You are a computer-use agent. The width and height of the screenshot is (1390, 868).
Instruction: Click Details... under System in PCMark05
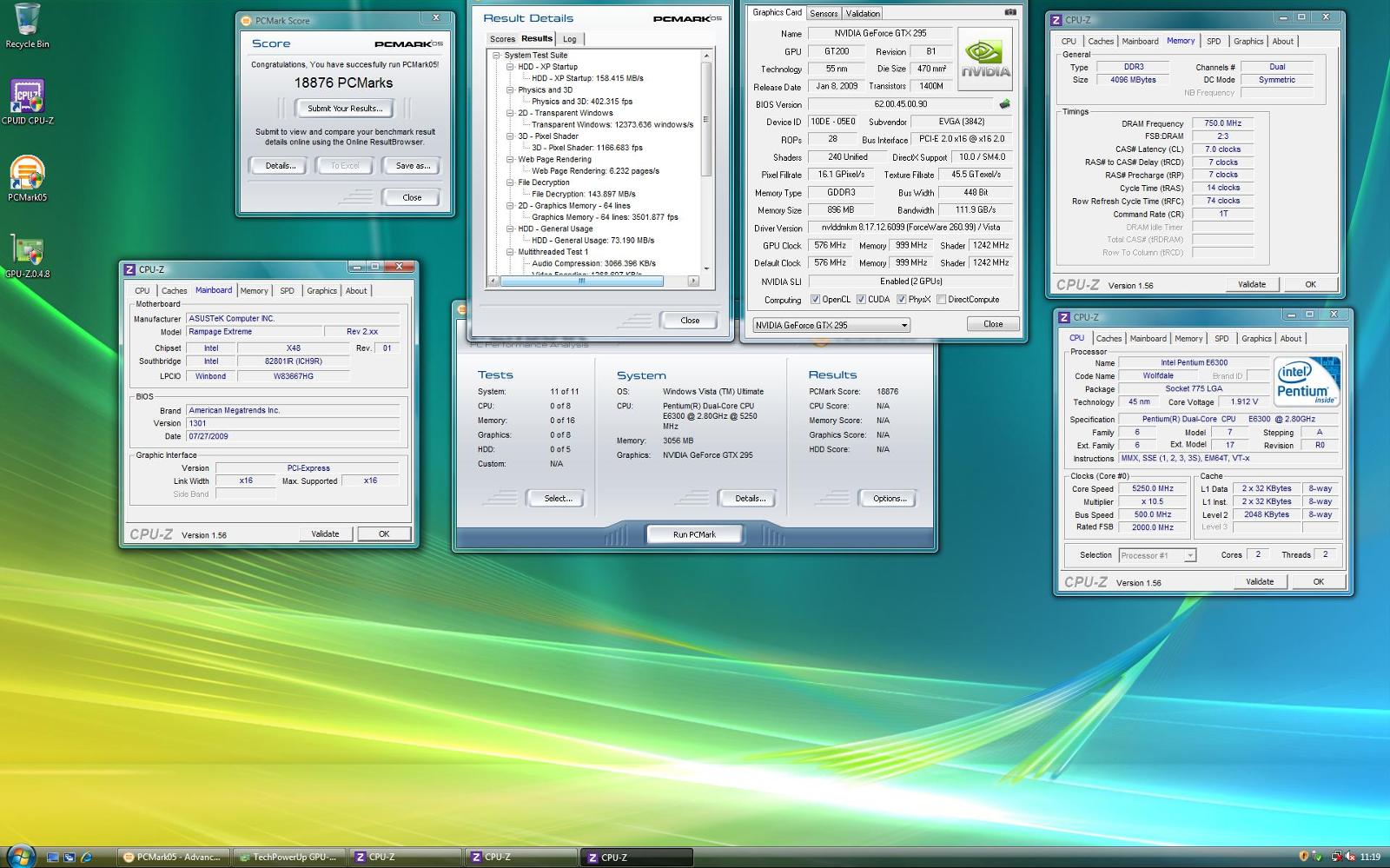(750, 499)
